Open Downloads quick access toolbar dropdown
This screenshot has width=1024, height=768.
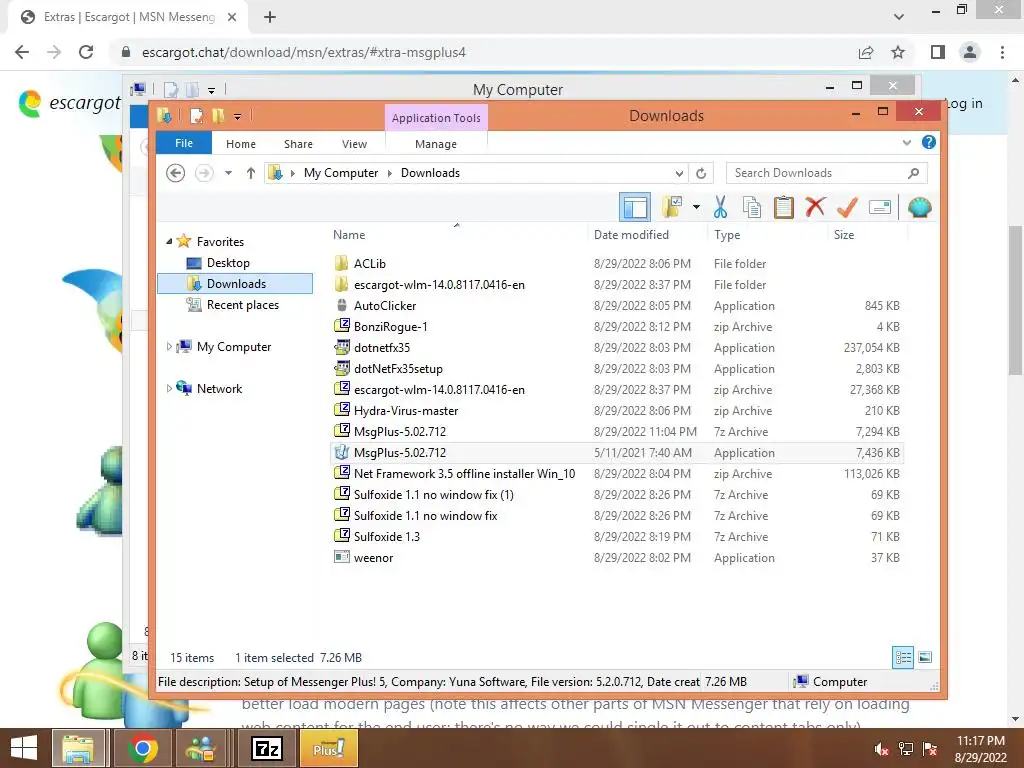coord(238,116)
